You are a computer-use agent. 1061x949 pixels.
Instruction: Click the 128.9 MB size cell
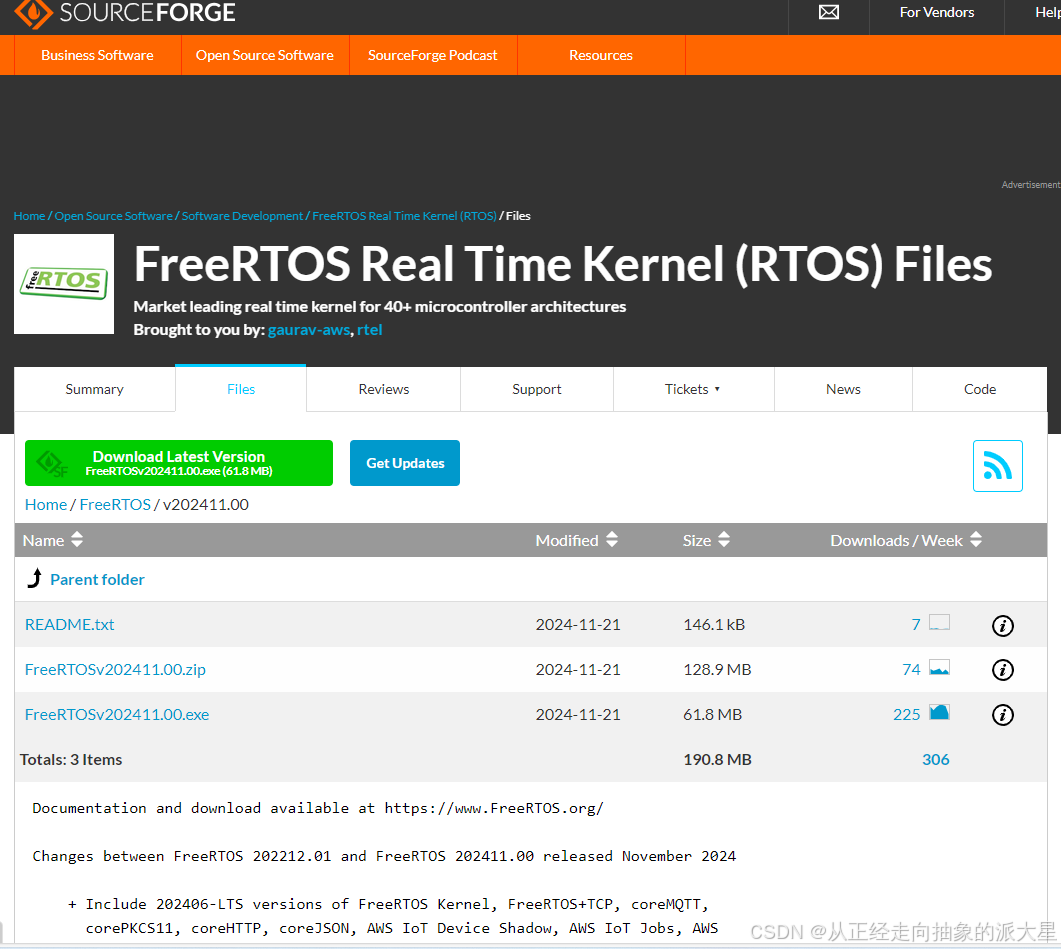717,669
